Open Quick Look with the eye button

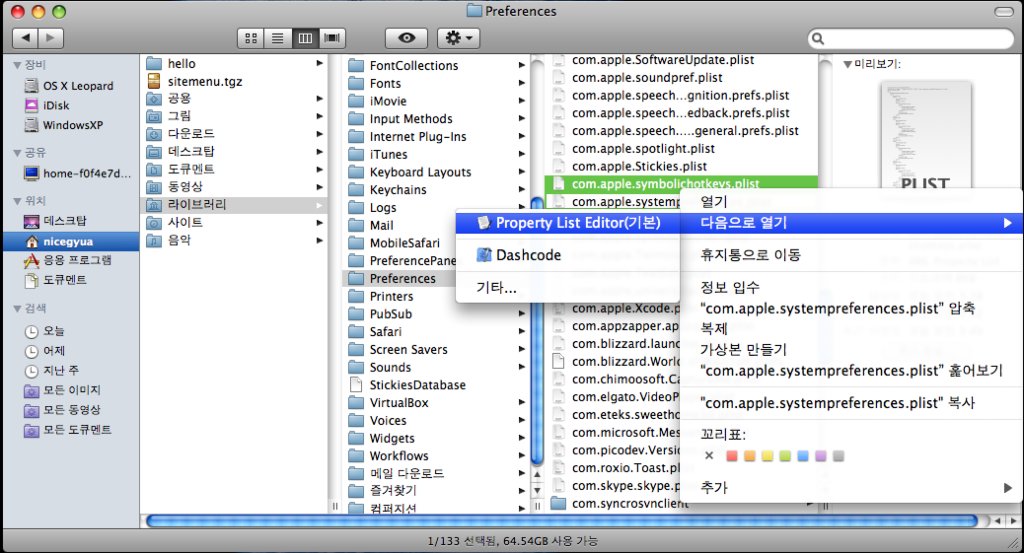(x=406, y=38)
